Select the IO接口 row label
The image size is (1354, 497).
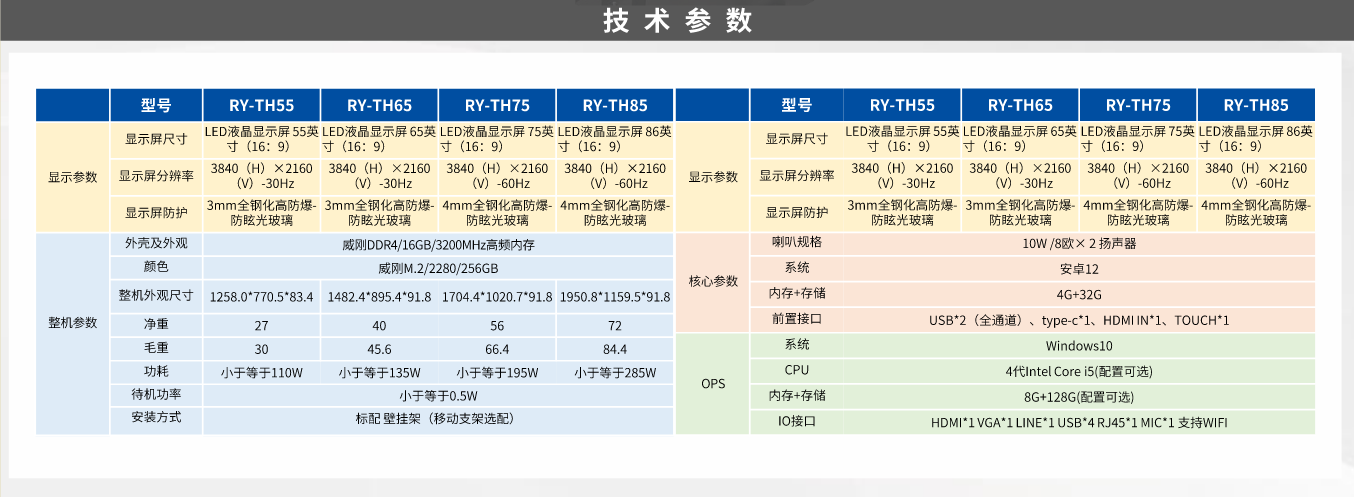(796, 422)
